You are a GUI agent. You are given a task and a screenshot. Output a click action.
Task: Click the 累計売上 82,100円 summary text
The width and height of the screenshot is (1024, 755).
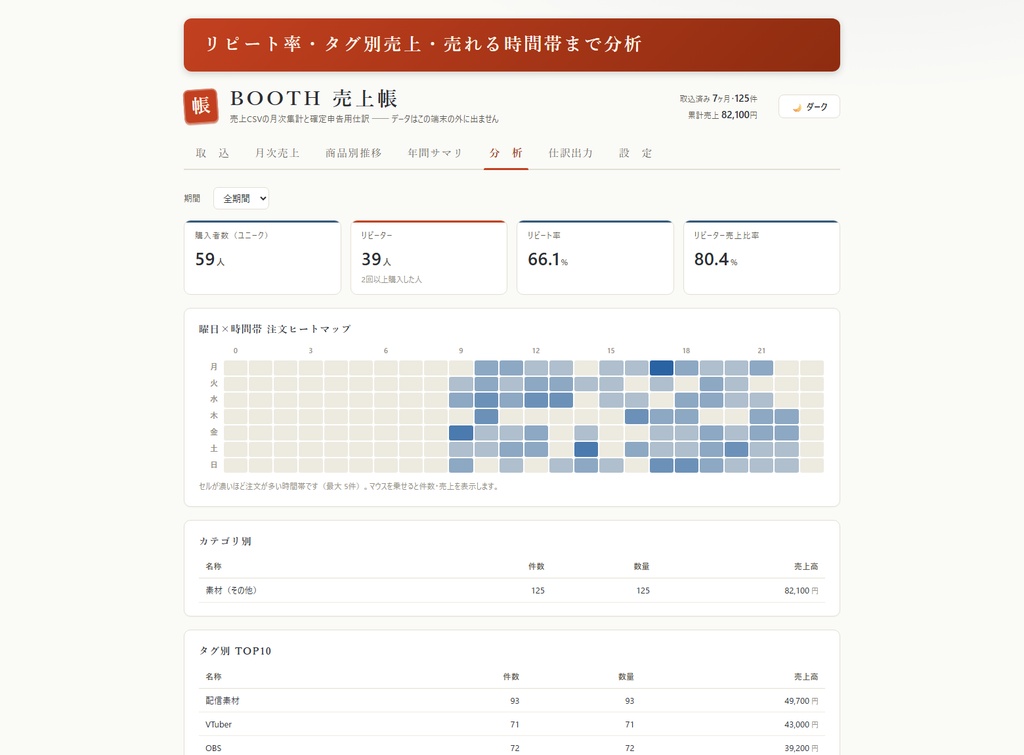click(722, 115)
